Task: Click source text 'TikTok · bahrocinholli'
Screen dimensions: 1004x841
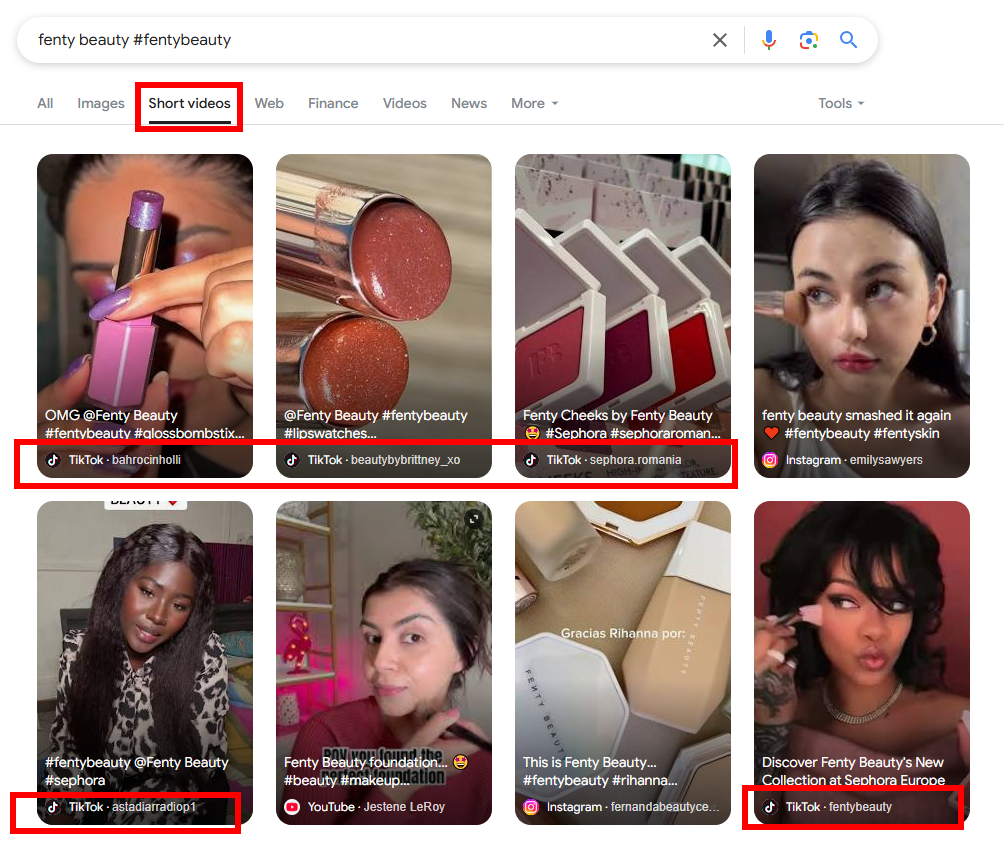Action: click(125, 460)
